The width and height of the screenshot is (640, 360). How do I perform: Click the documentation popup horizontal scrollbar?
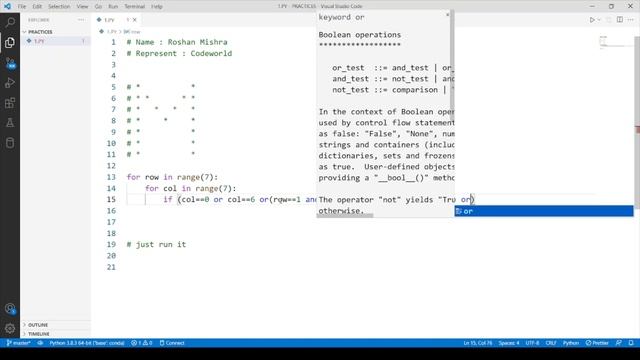tap(345, 216)
